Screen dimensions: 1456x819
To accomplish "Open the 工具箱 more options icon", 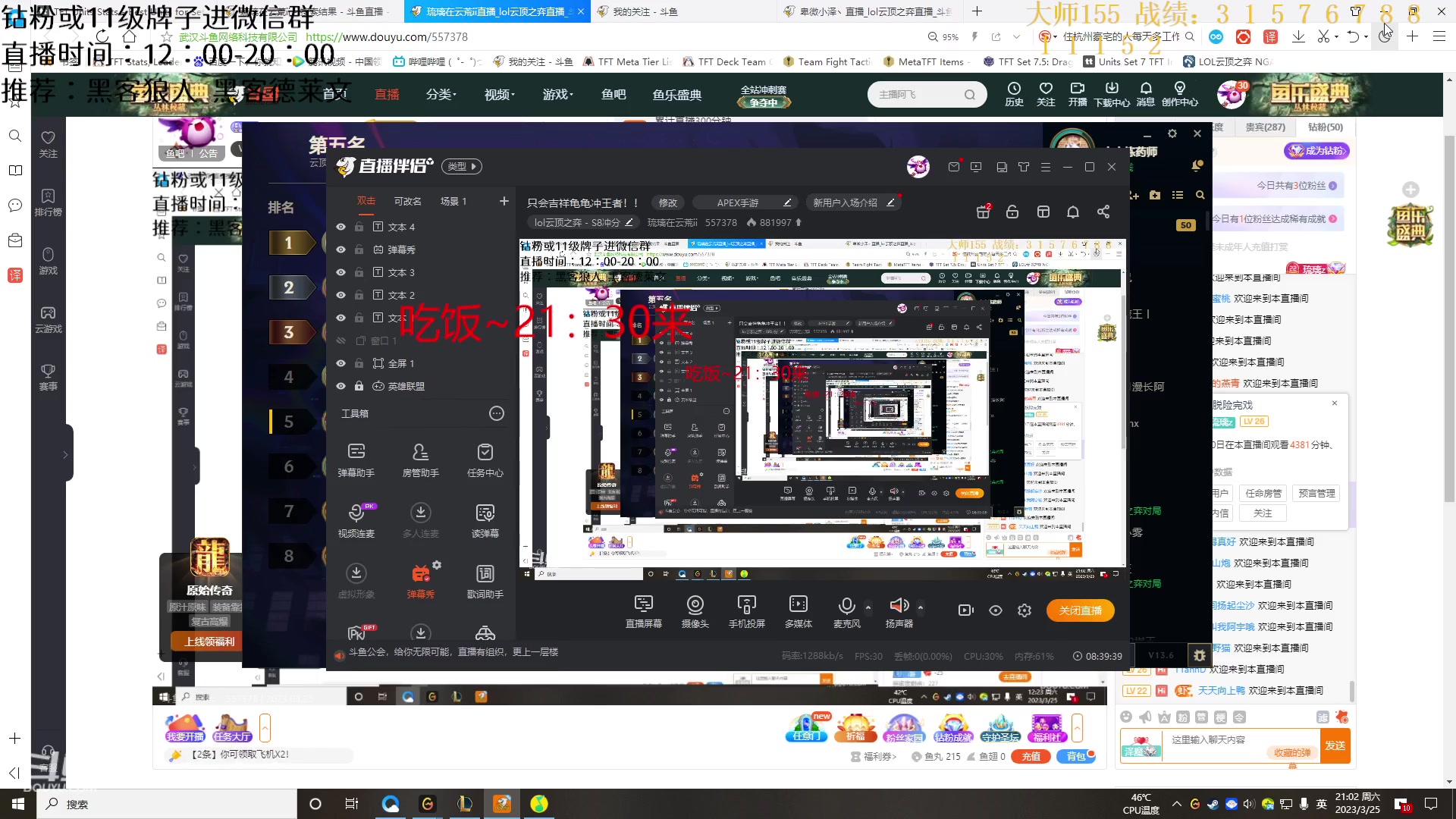I will coord(497,413).
